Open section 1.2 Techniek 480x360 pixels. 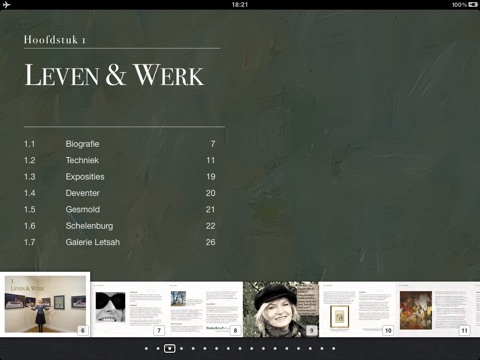(x=119, y=160)
